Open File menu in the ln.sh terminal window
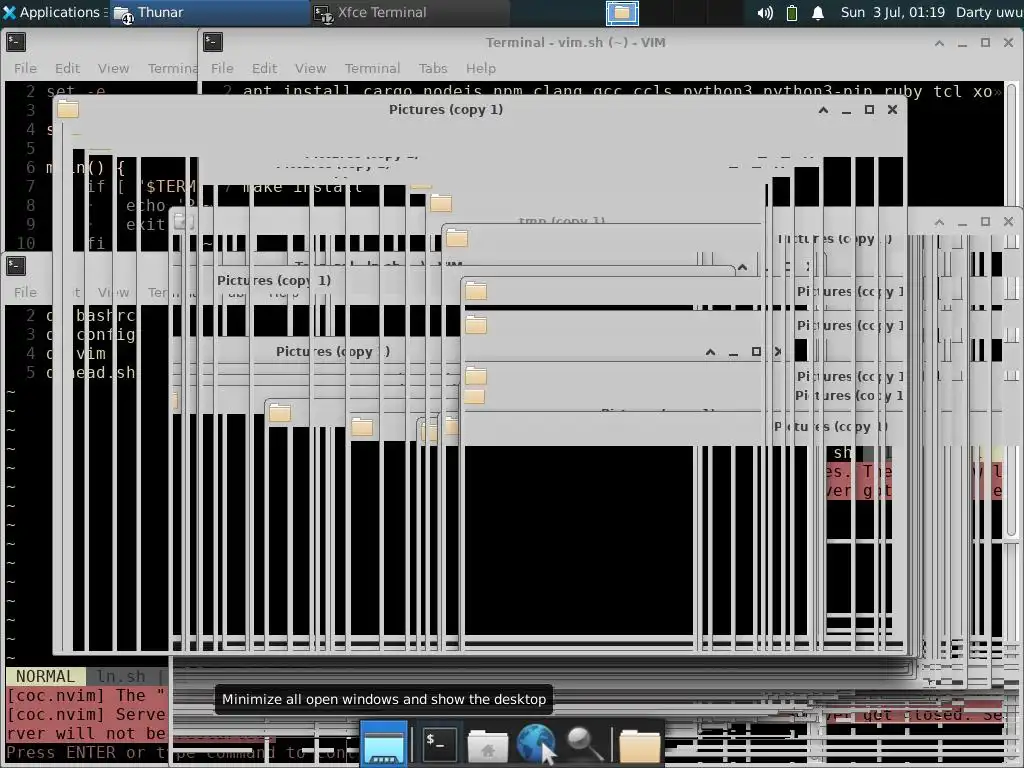 [x=25, y=292]
